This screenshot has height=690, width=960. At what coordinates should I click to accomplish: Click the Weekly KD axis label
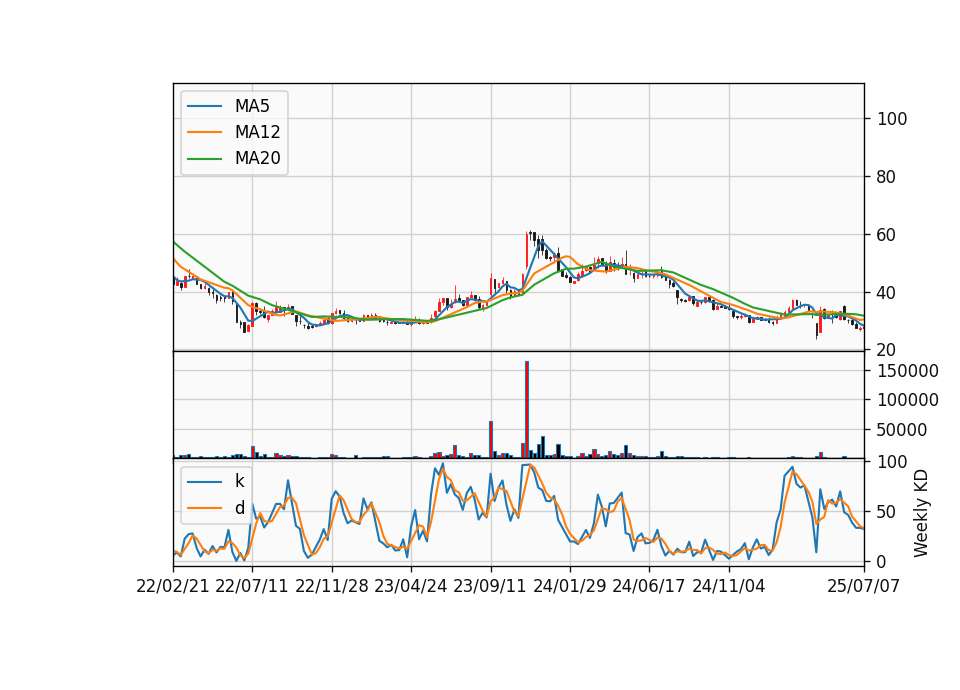pyautogui.click(x=921, y=513)
